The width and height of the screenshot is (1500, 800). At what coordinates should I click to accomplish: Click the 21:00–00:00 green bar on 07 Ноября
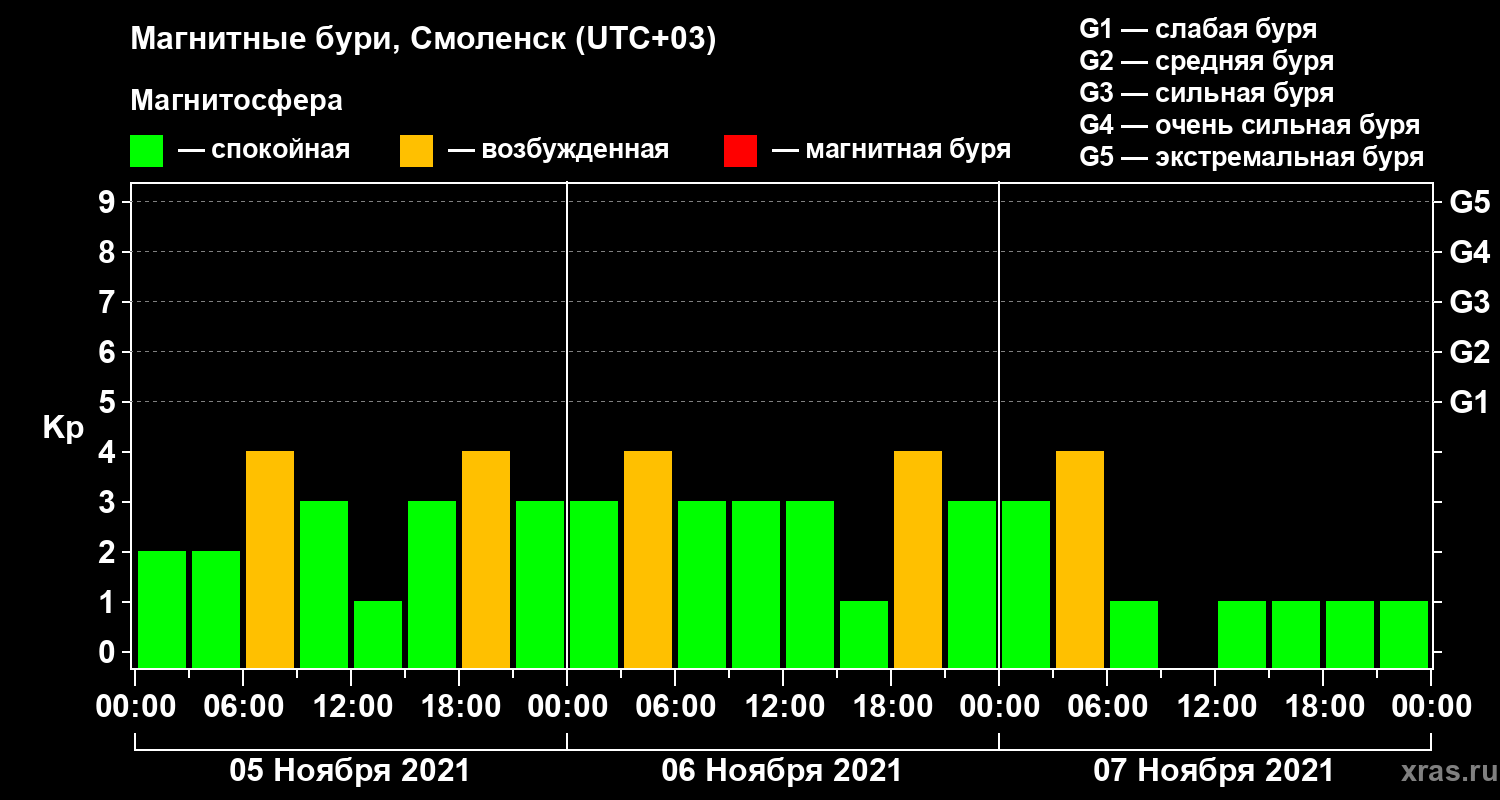coord(1404,634)
